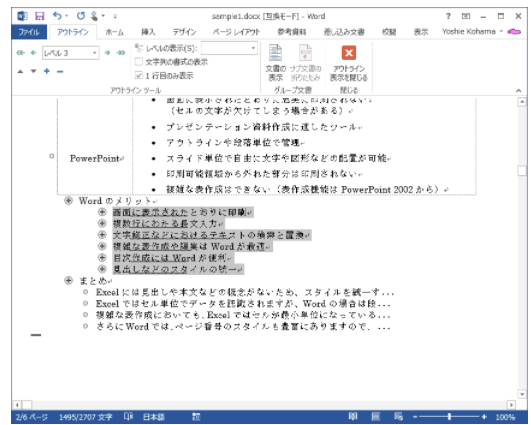Open ribbon display options icon

[x=466, y=16]
